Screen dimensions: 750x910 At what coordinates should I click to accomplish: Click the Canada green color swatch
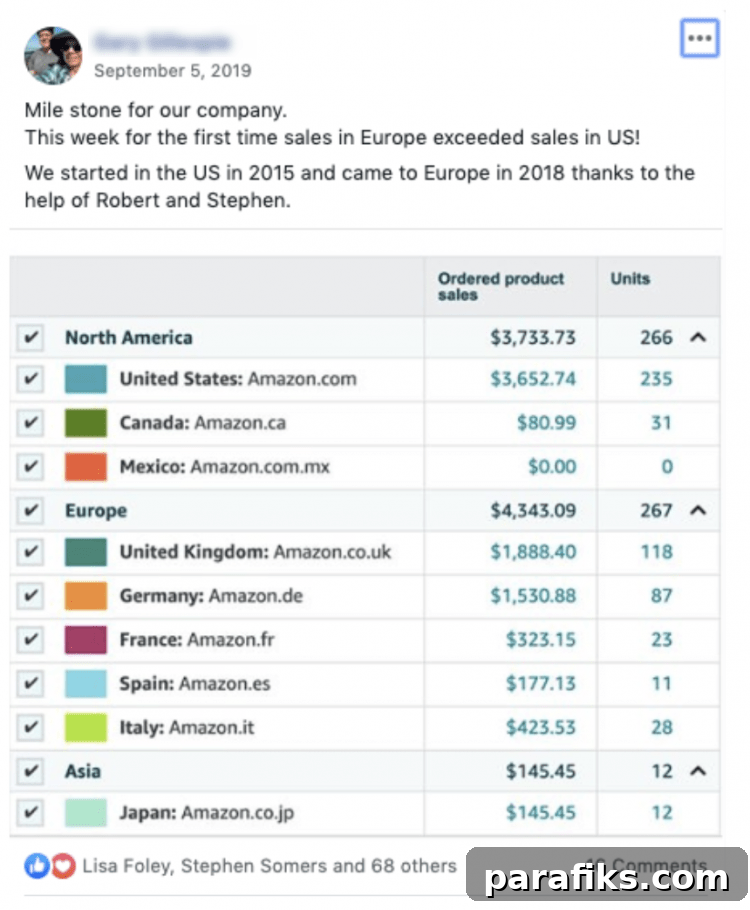pyautogui.click(x=86, y=422)
